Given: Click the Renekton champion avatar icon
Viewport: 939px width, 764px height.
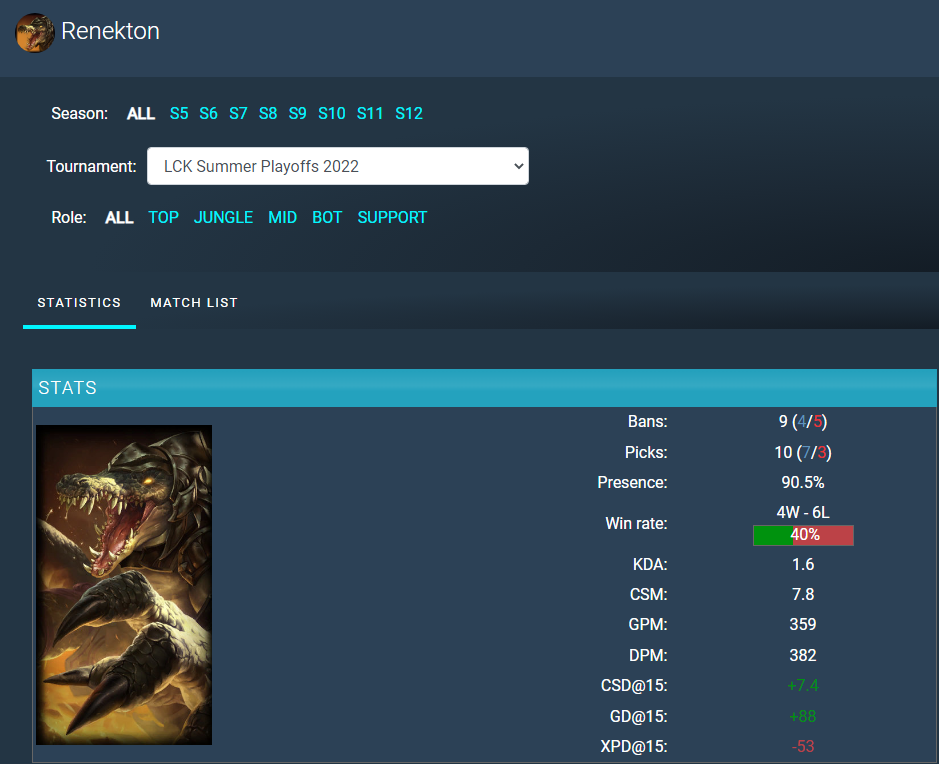Looking at the screenshot, I should [x=35, y=32].
